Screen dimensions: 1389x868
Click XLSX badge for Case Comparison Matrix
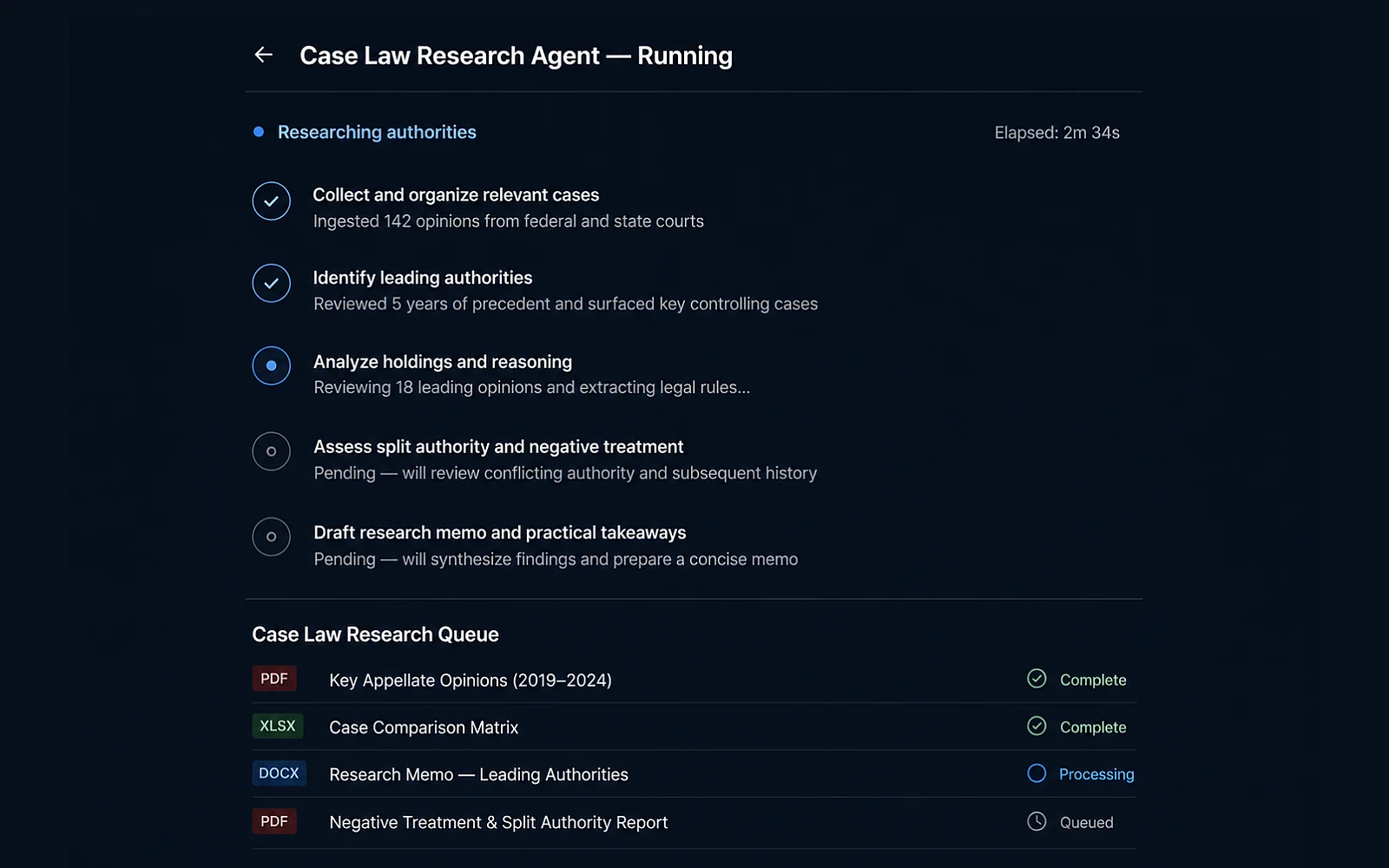coord(278,726)
